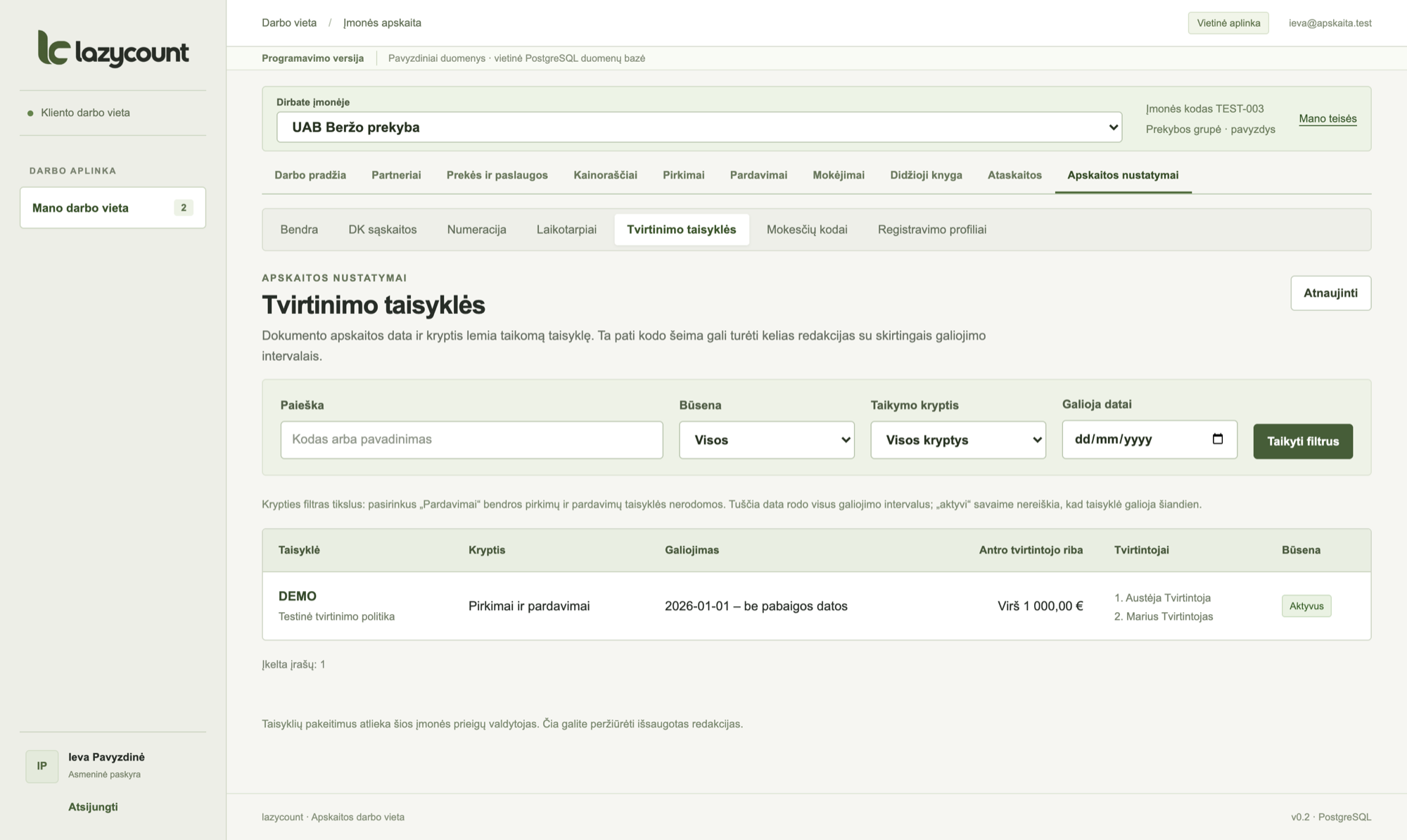
Task: Focus the Kodas arba pavadinimas search field
Action: (x=471, y=440)
